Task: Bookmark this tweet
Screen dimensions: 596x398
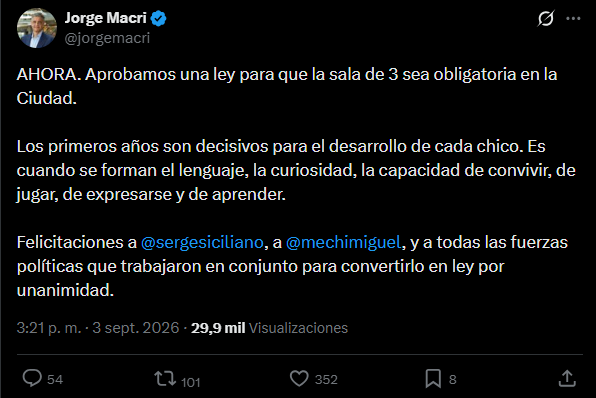Action: pos(433,379)
